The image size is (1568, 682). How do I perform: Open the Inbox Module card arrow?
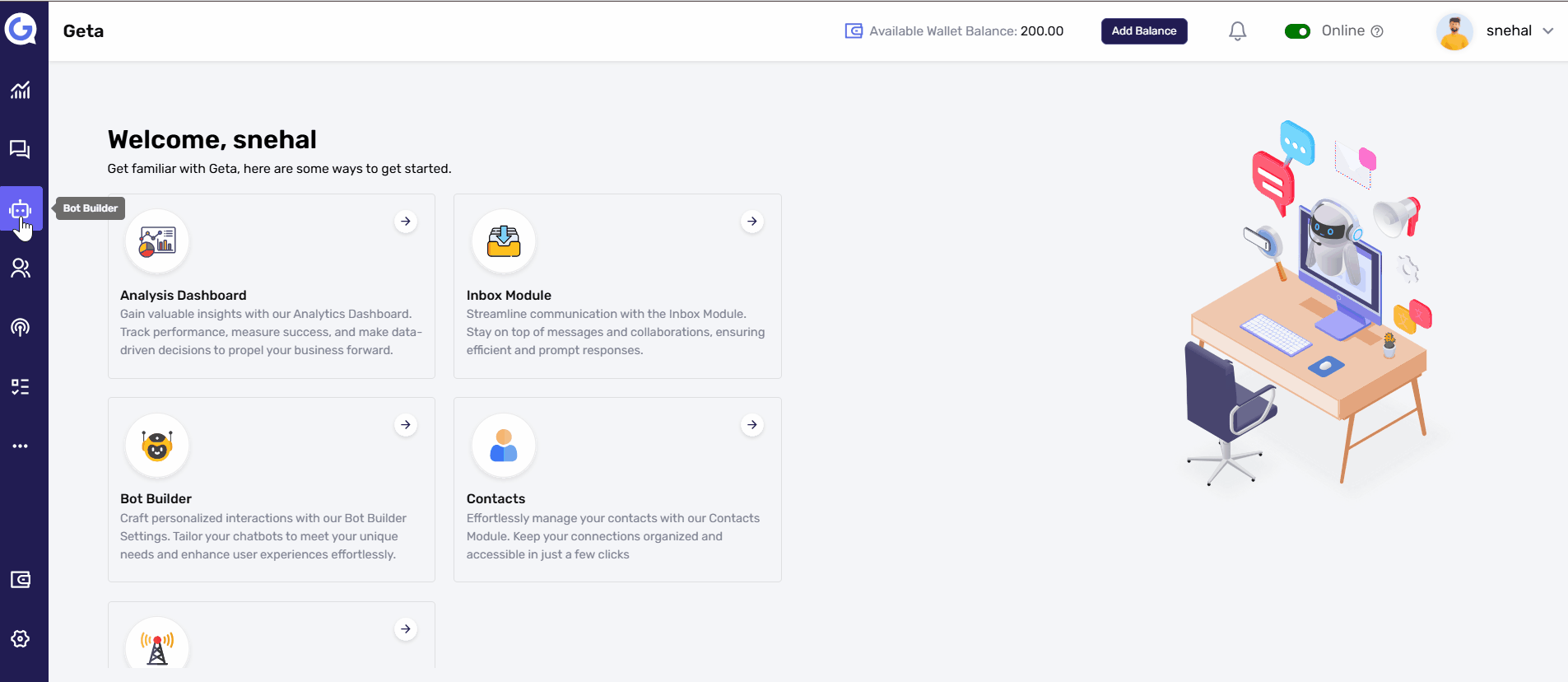click(752, 222)
